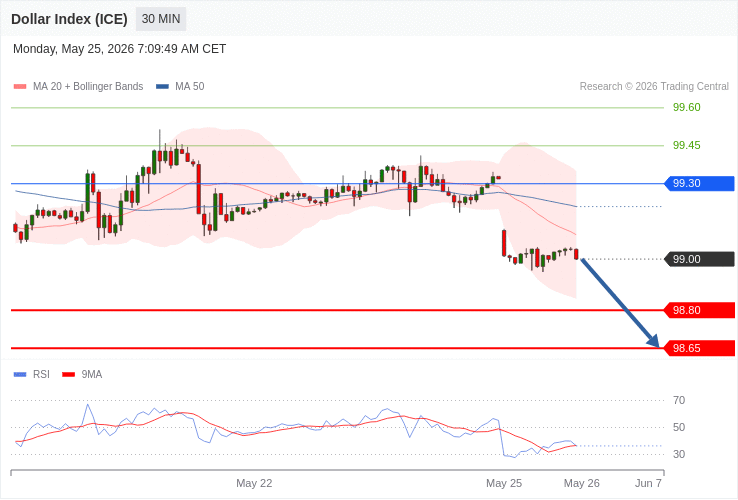738x500 pixels.
Task: Click the red 9MA legend swatch
Action: [x=69, y=375]
